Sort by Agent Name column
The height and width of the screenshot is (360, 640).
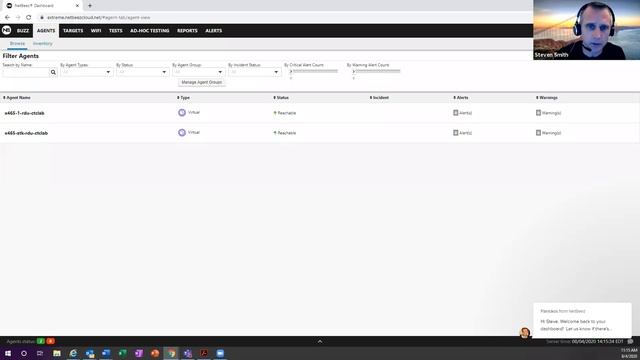click(17, 98)
